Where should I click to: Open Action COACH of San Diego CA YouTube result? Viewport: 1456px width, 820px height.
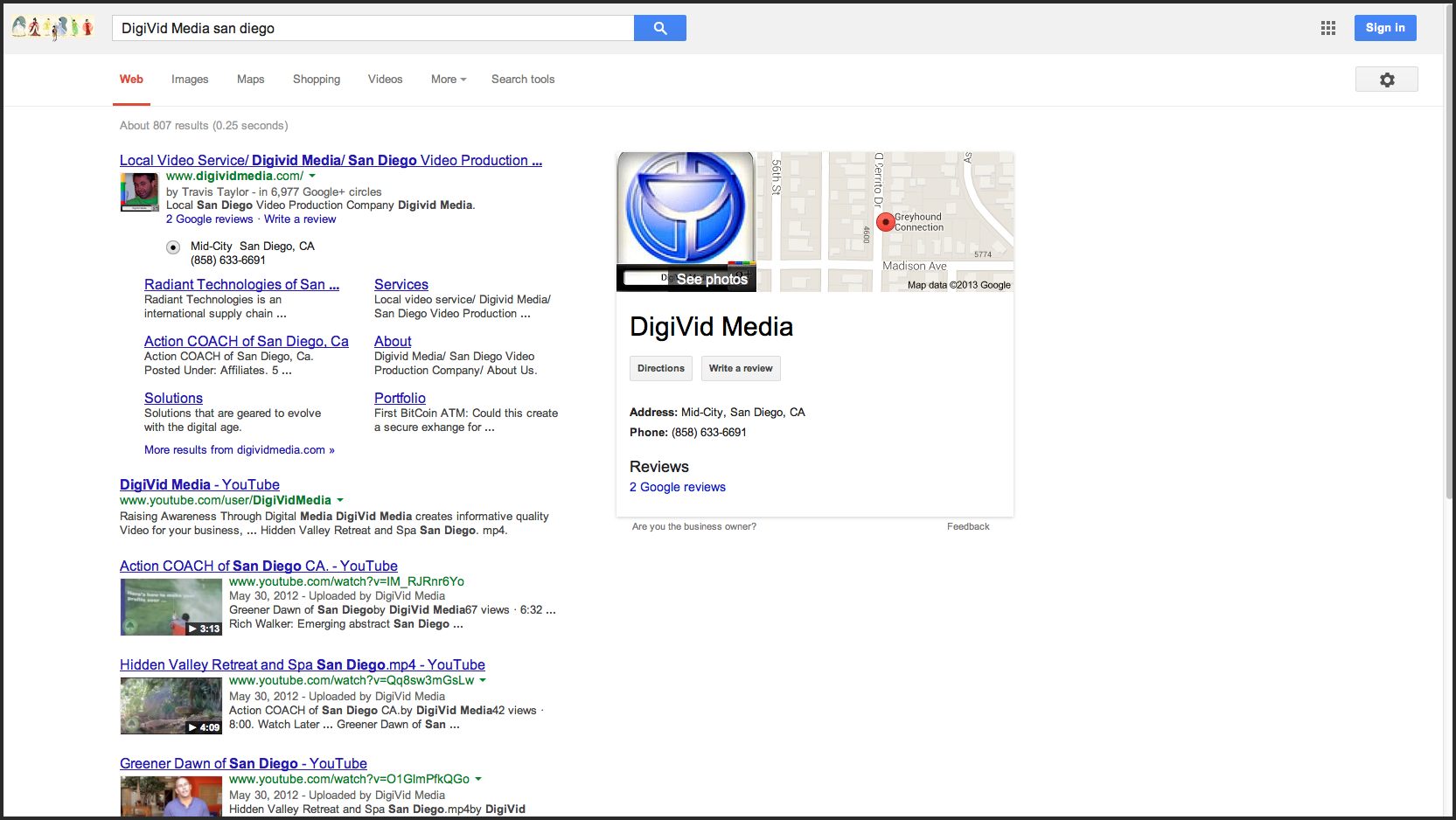[259, 566]
